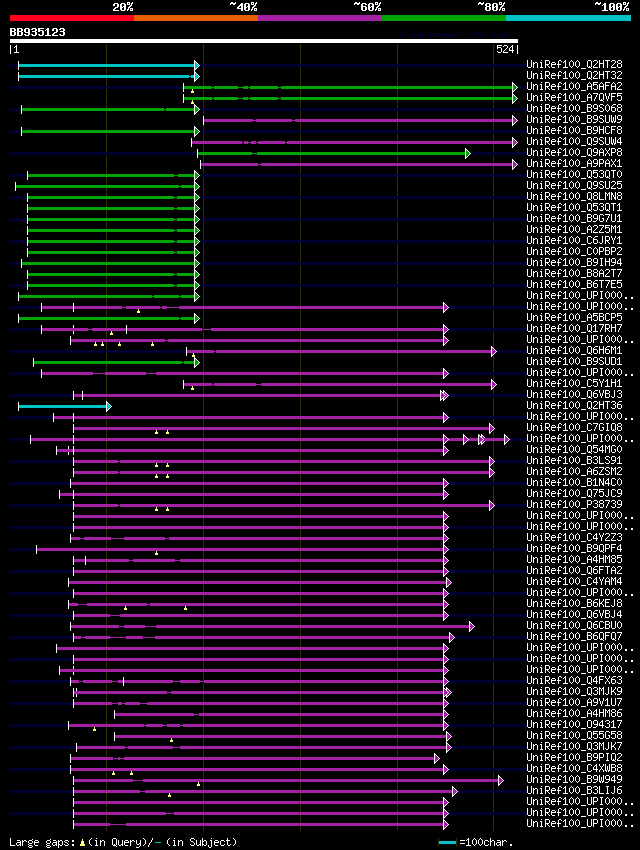
Task: Click the UniRef100_B9IH94 label
Action: pos(574,262)
